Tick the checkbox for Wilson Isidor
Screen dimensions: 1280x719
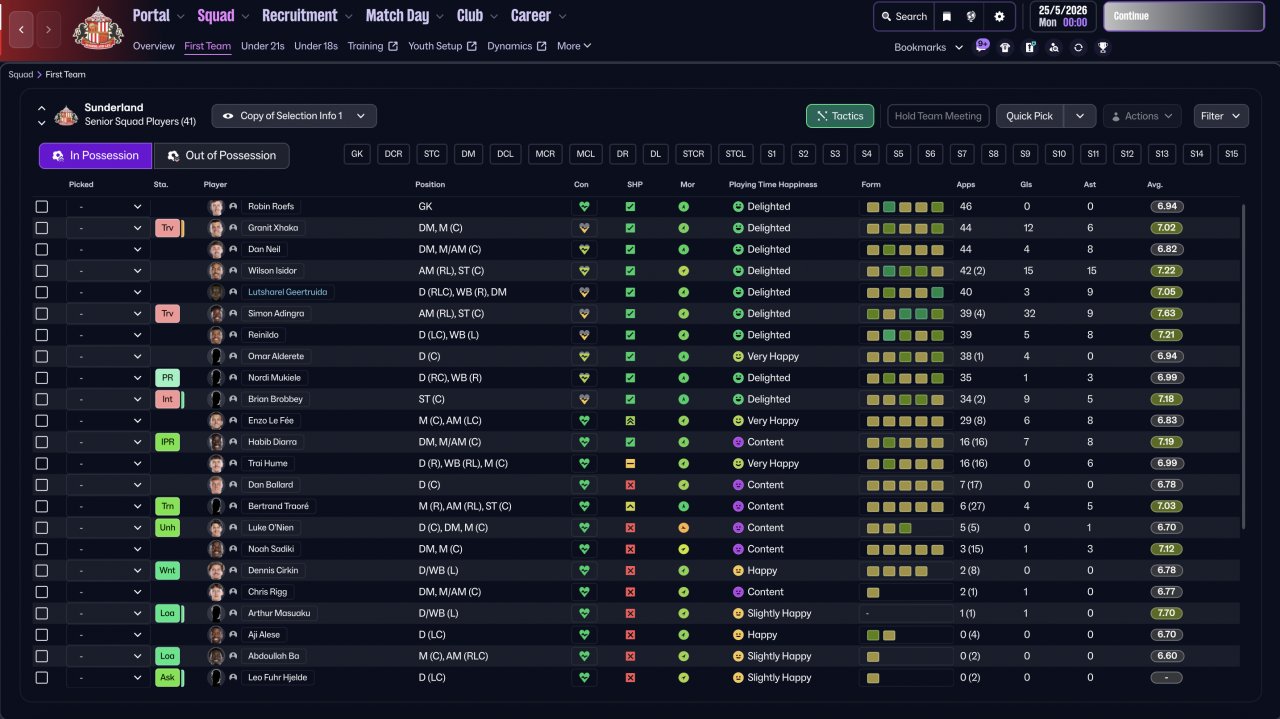tap(42, 270)
